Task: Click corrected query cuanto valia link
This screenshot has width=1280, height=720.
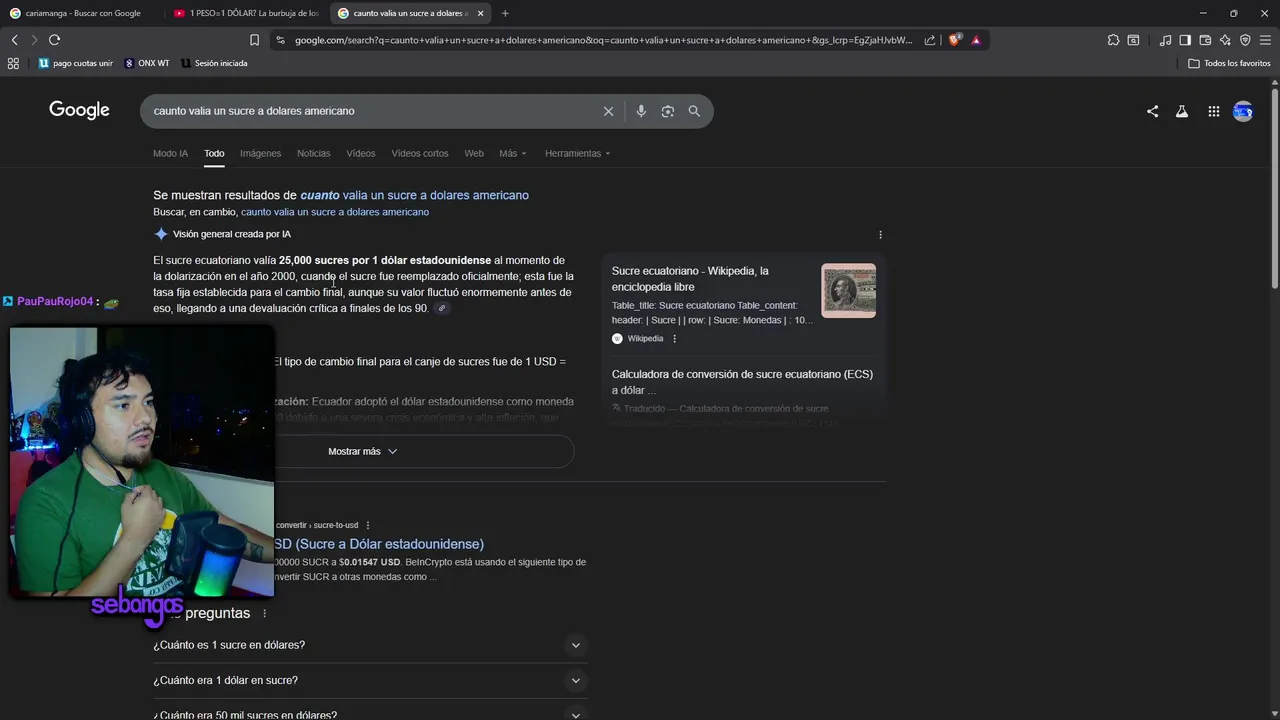Action: click(x=414, y=195)
